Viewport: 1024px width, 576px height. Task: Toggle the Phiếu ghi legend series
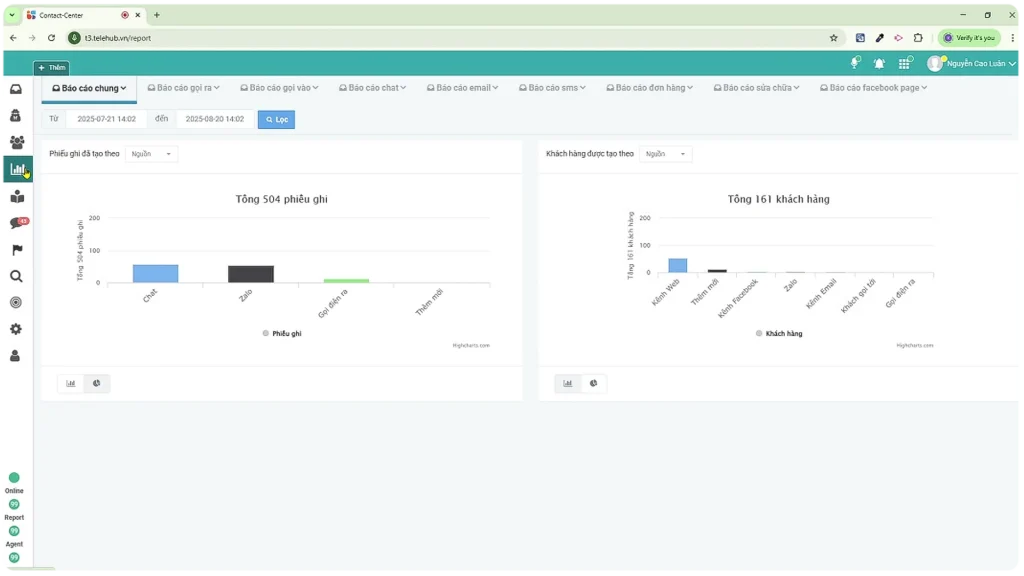coord(281,333)
